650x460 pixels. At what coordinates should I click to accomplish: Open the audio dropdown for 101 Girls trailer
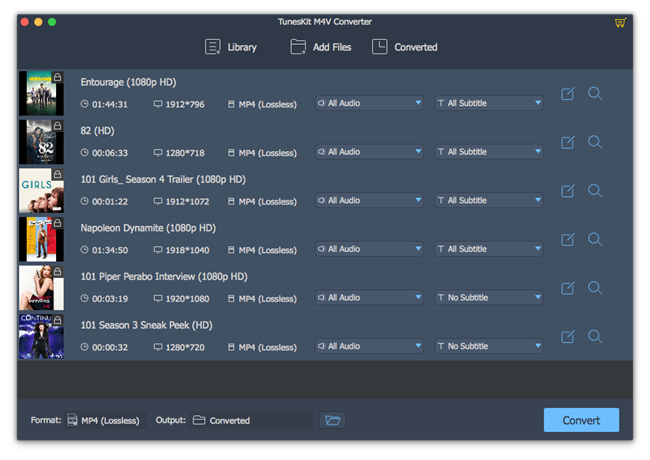click(369, 200)
